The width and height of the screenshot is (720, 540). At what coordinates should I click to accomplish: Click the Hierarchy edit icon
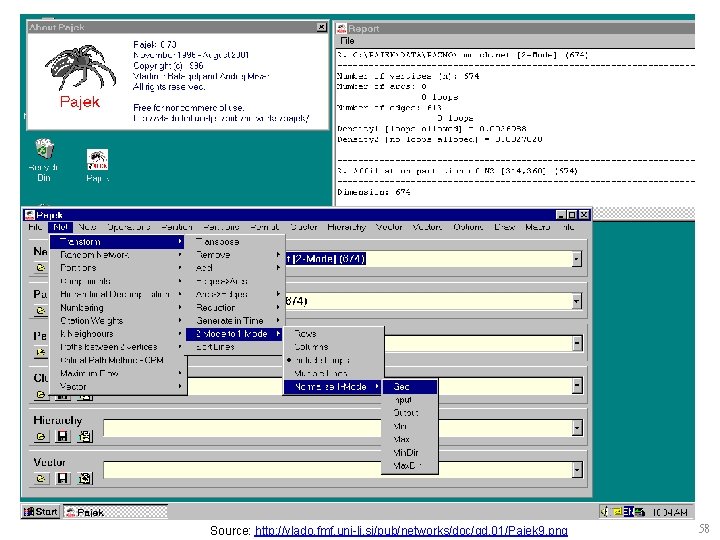click(84, 436)
